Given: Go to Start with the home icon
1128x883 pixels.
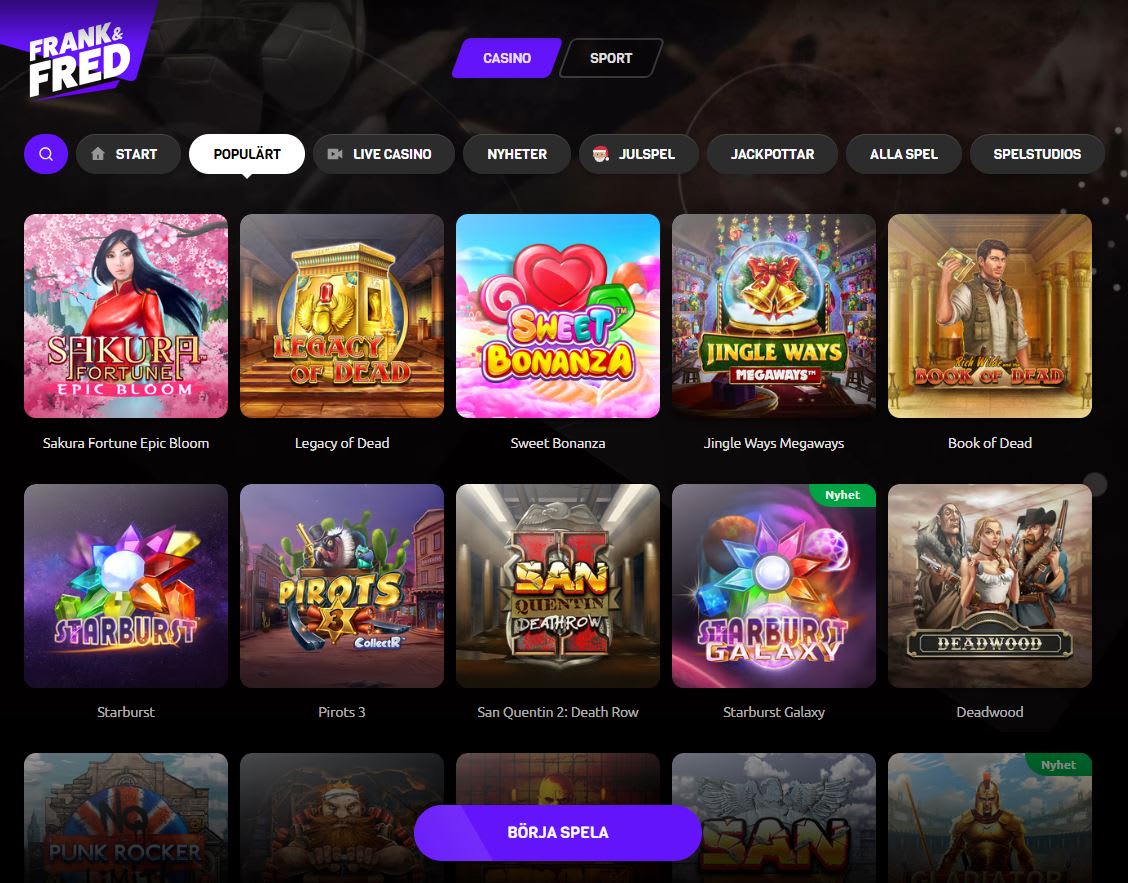Looking at the screenshot, I should click(128, 154).
